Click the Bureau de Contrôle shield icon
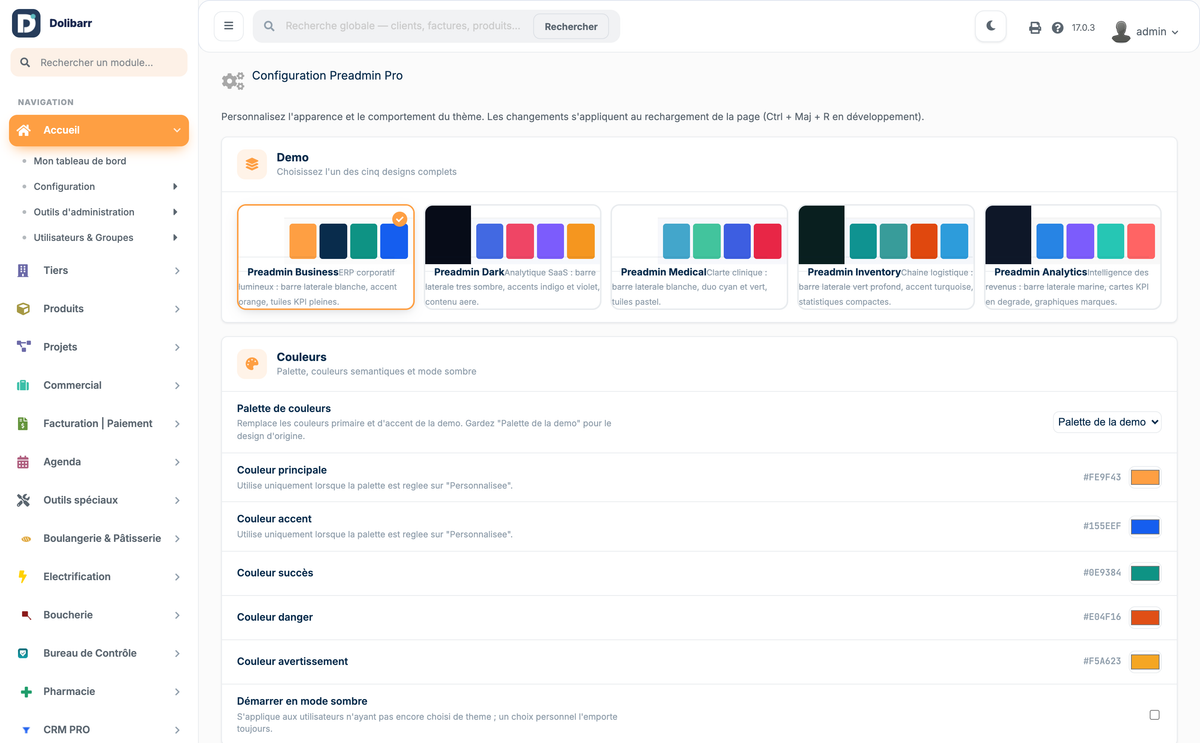Viewport: 1200px width, 743px height. coord(23,653)
